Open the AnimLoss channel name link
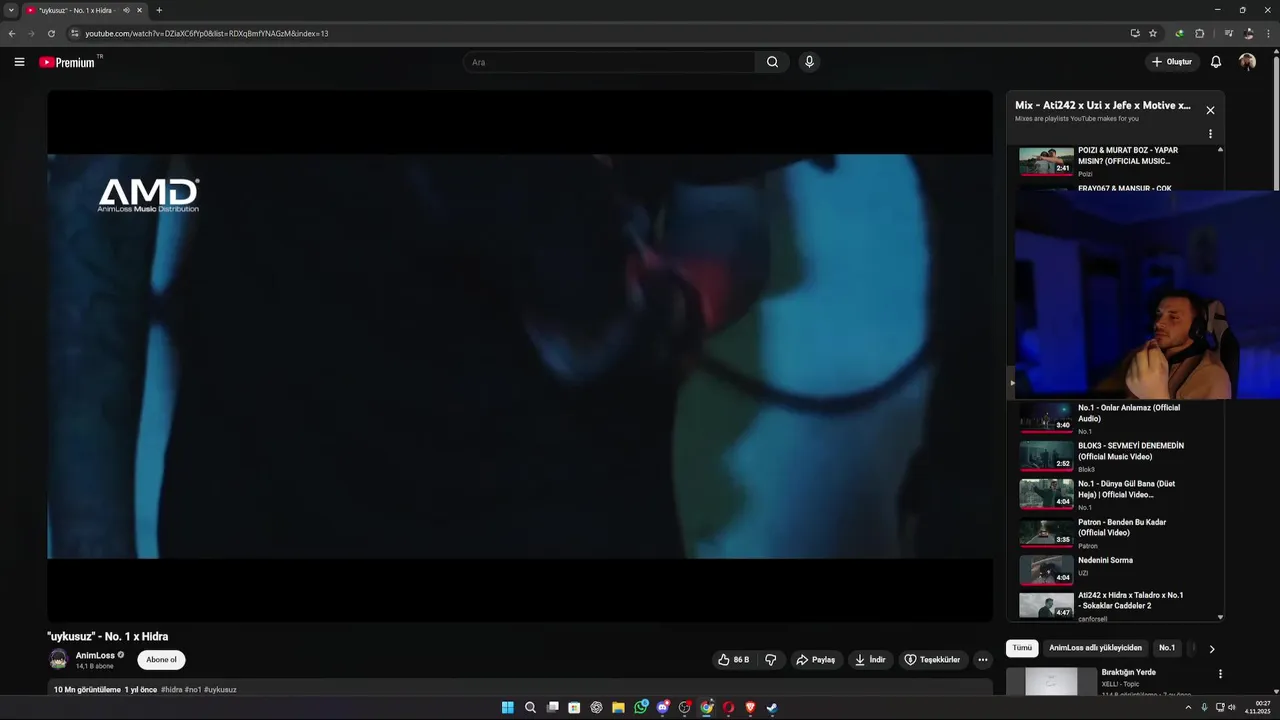The width and height of the screenshot is (1280, 720). [95, 656]
